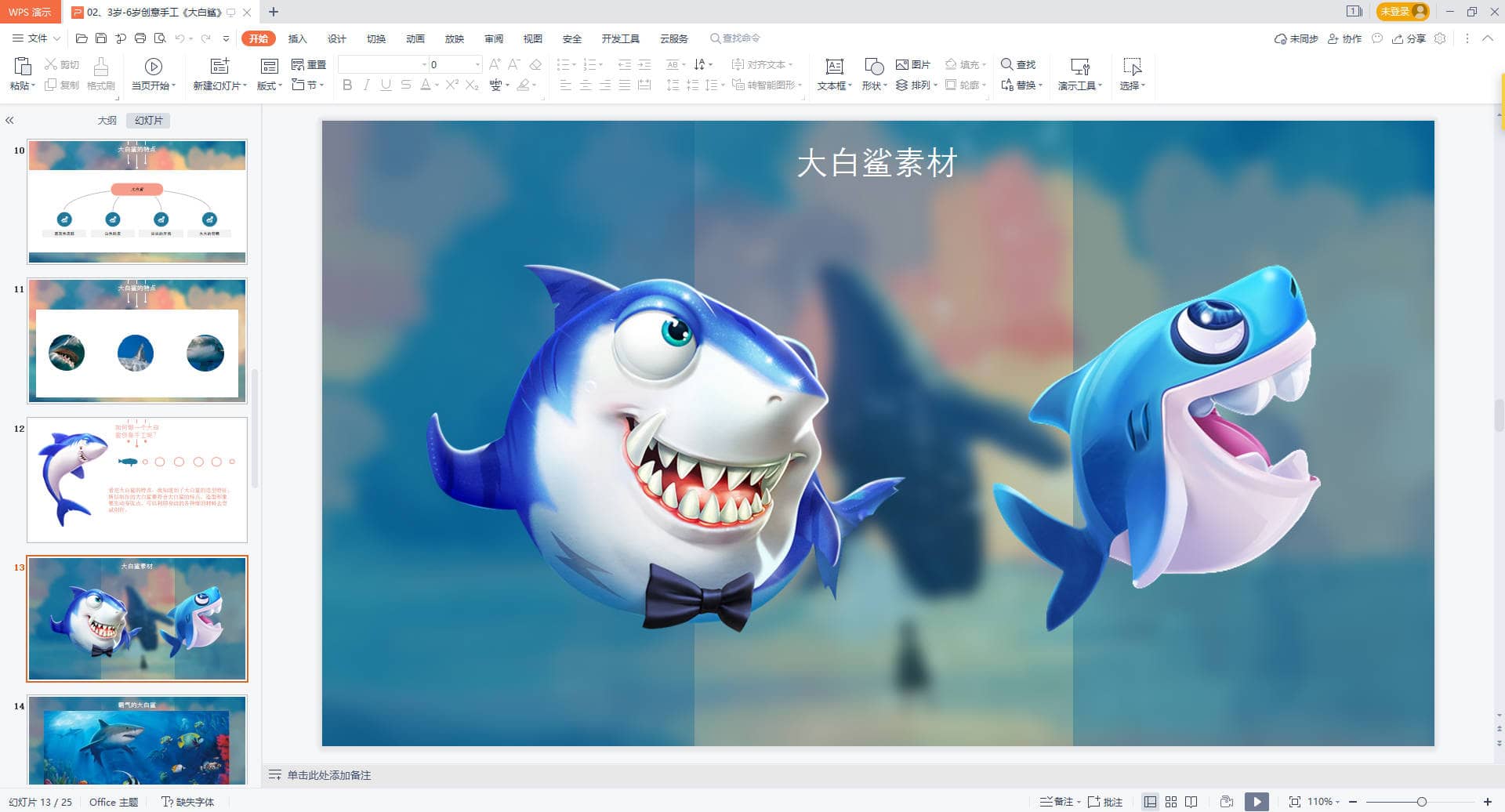Click the Not Synced (未同步) button
Image resolution: width=1505 pixels, height=812 pixels.
1296,38
